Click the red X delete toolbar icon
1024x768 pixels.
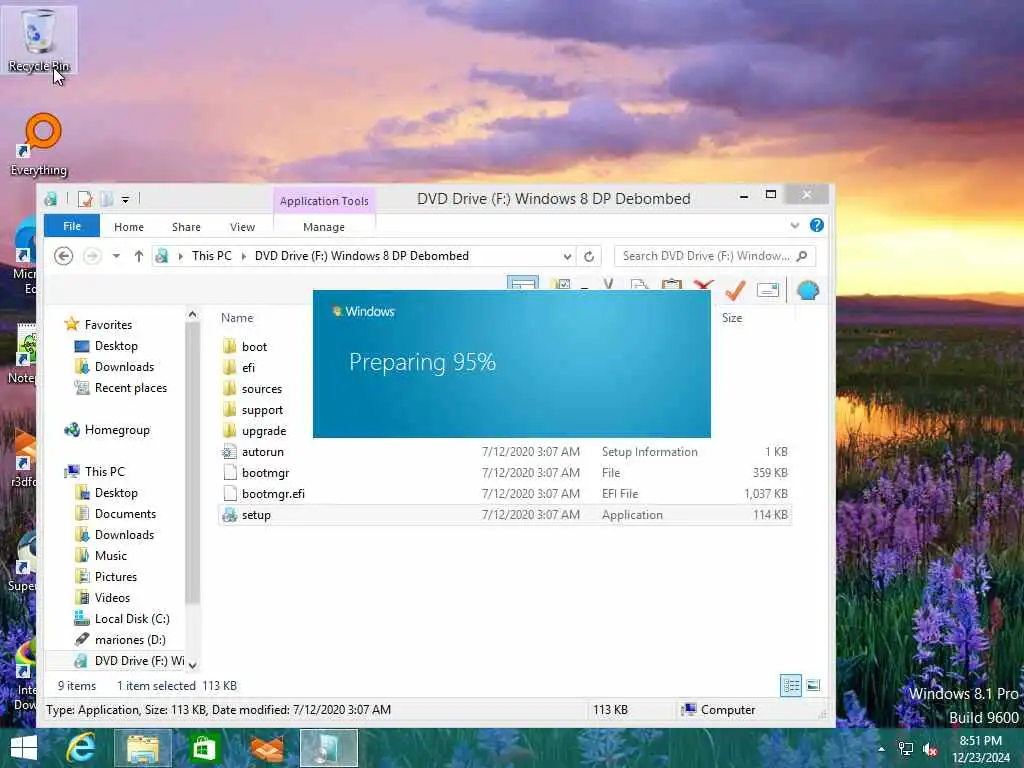coord(703,285)
